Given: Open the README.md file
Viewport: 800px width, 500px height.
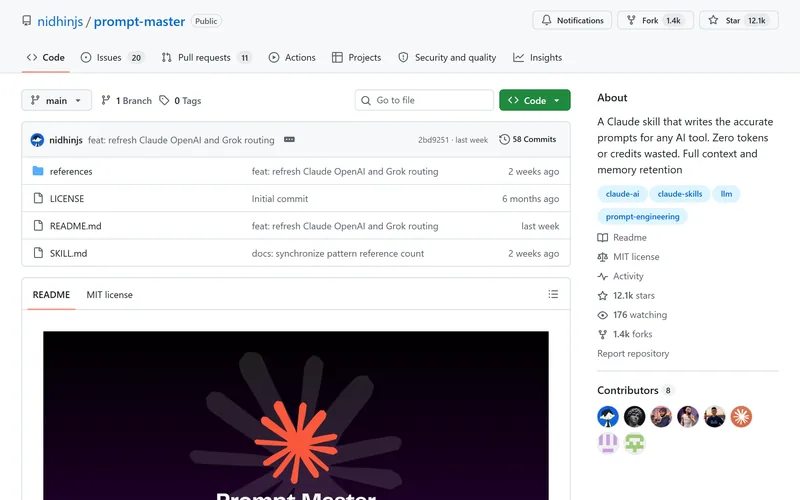Looking at the screenshot, I should (76, 226).
